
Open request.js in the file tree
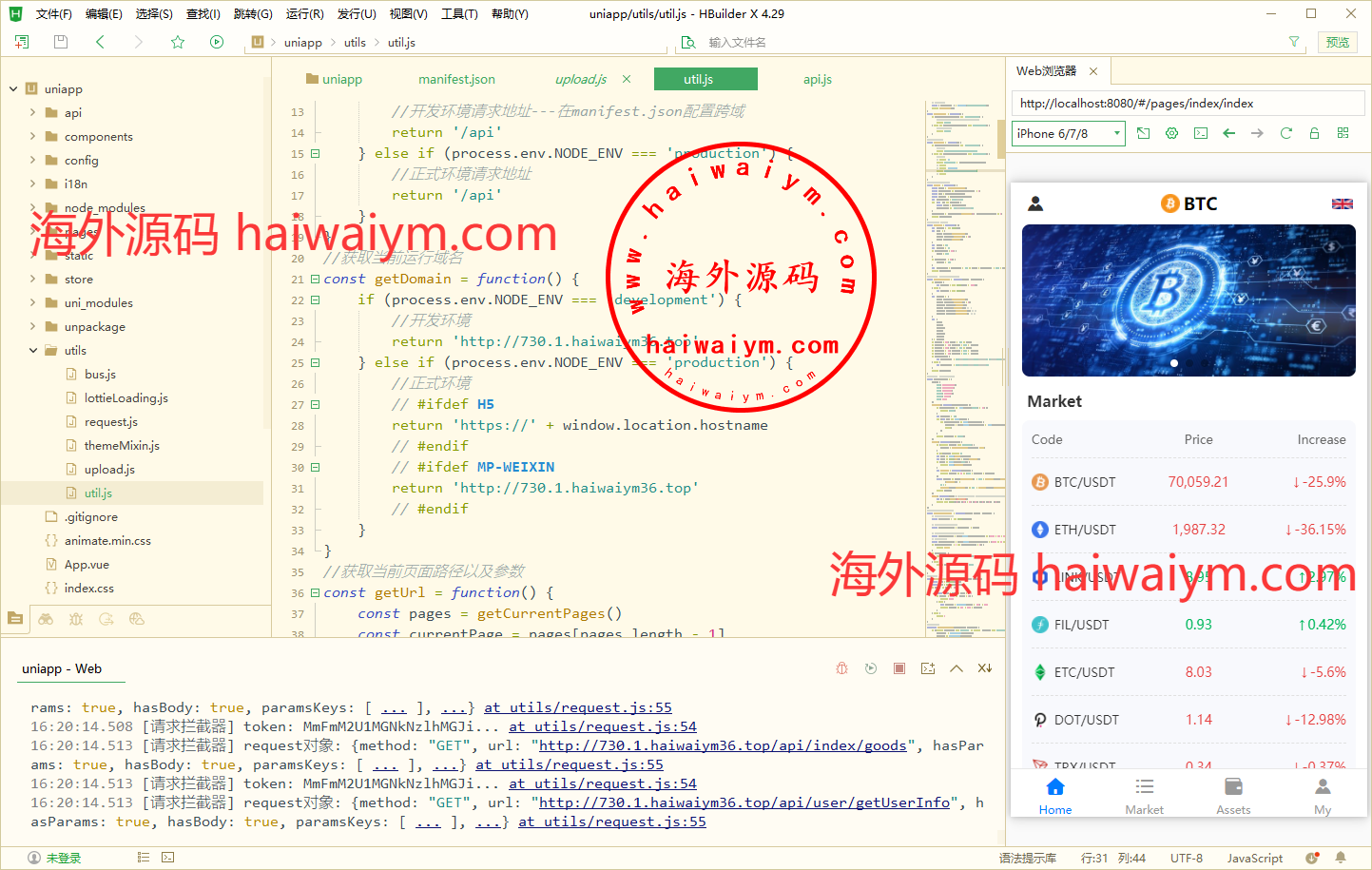click(x=110, y=421)
